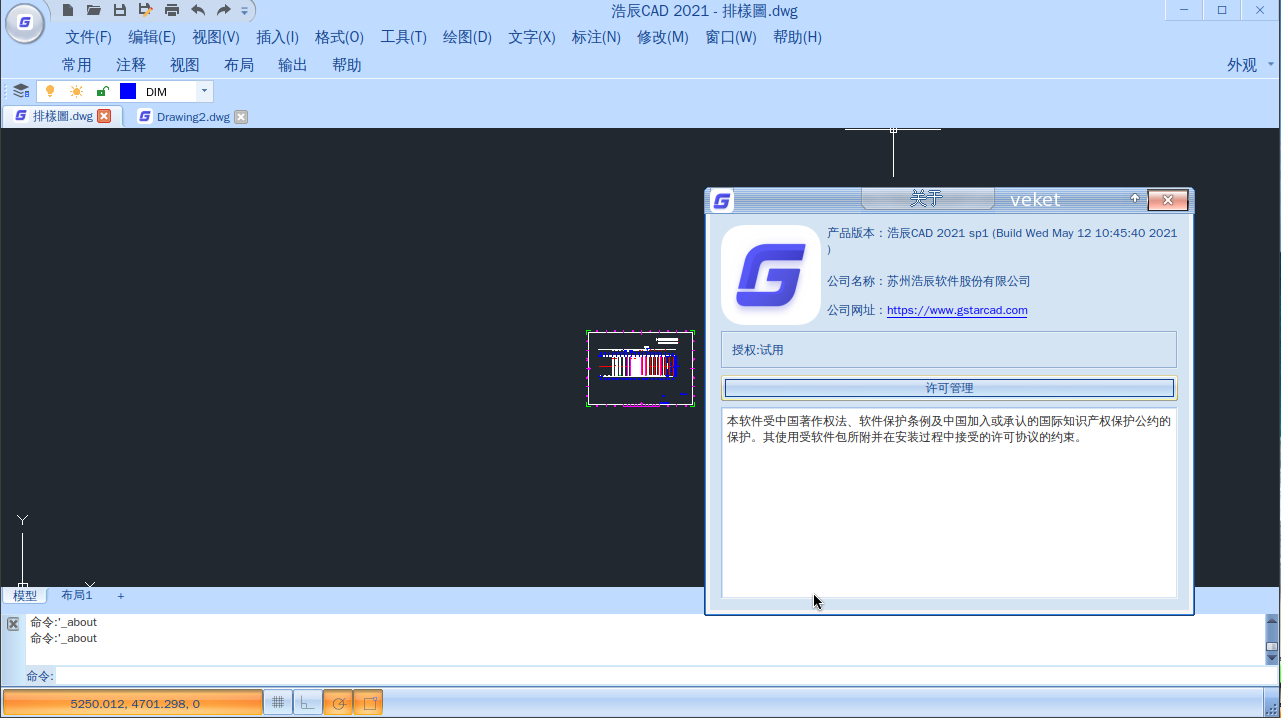Viewport: 1281px width, 718px height.
Task: Toggle grid display in status bar
Action: coord(278,703)
